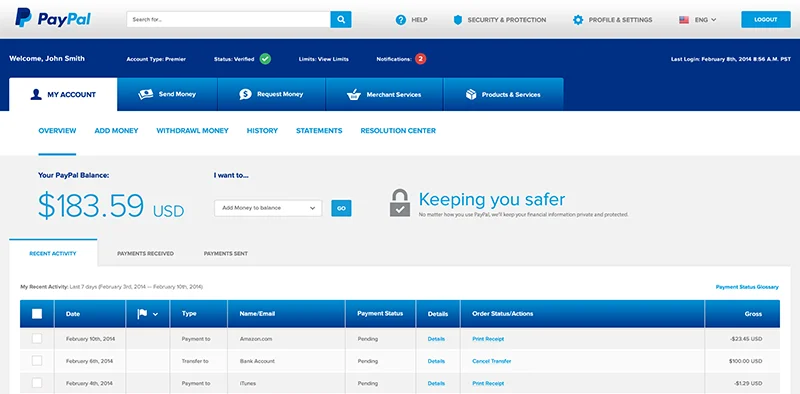Click the Help question mark icon
Viewport: 800px width, 394px height.
click(x=401, y=20)
